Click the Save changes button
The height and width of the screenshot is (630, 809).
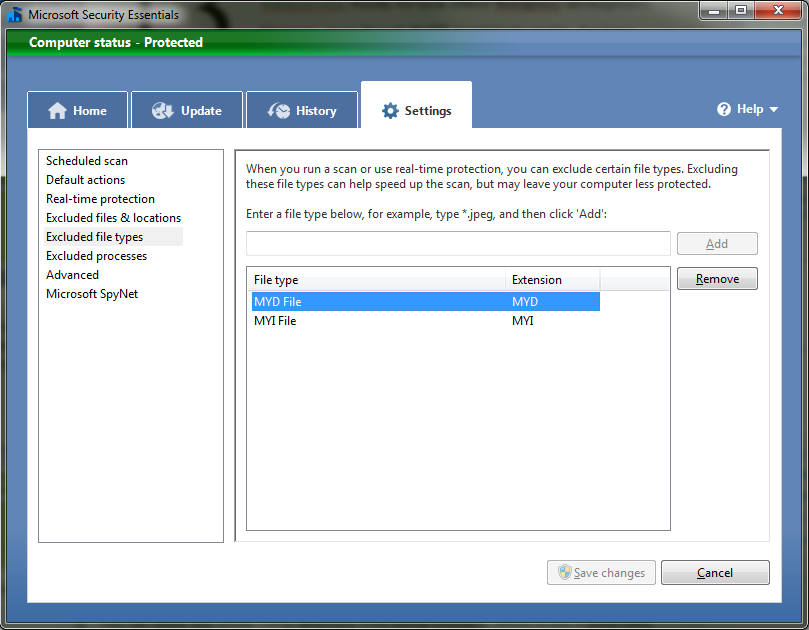point(601,573)
